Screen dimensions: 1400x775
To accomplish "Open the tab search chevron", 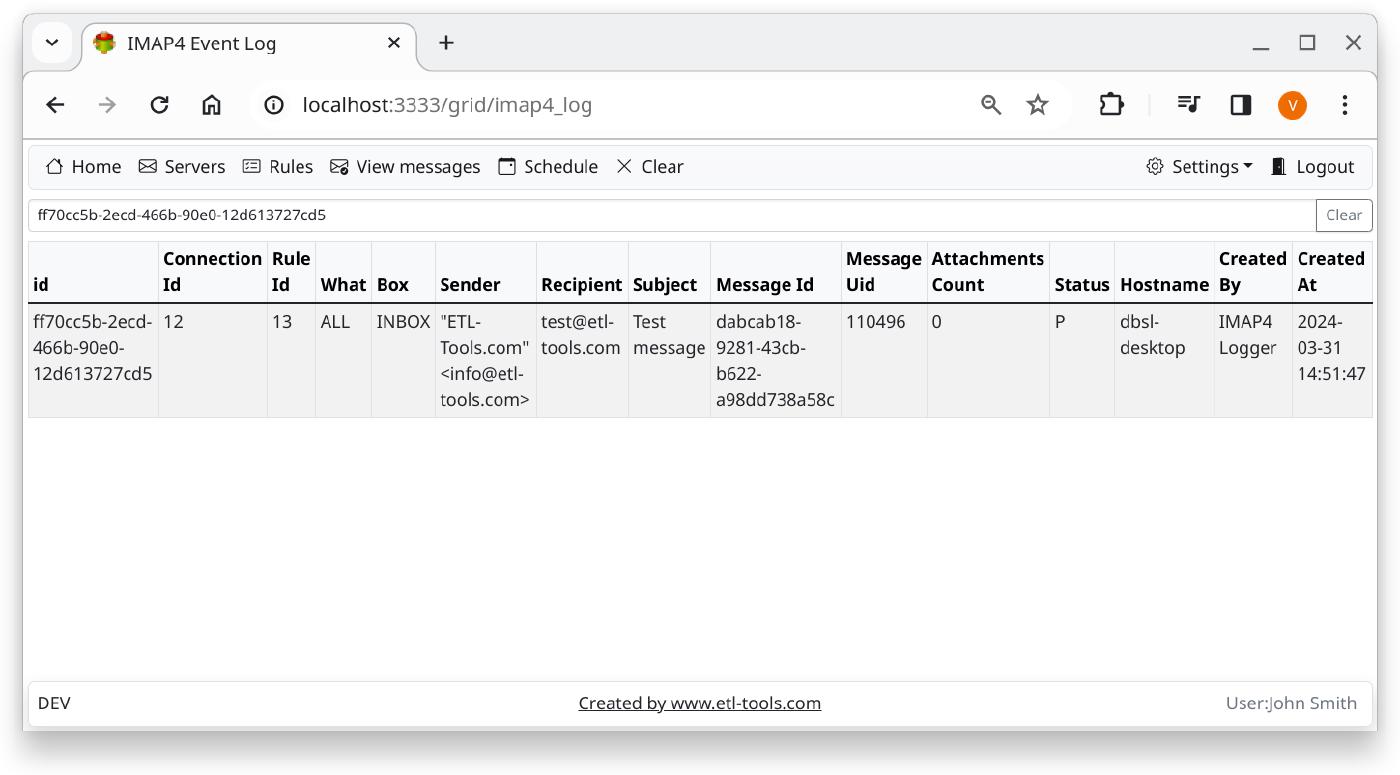I will click(52, 43).
